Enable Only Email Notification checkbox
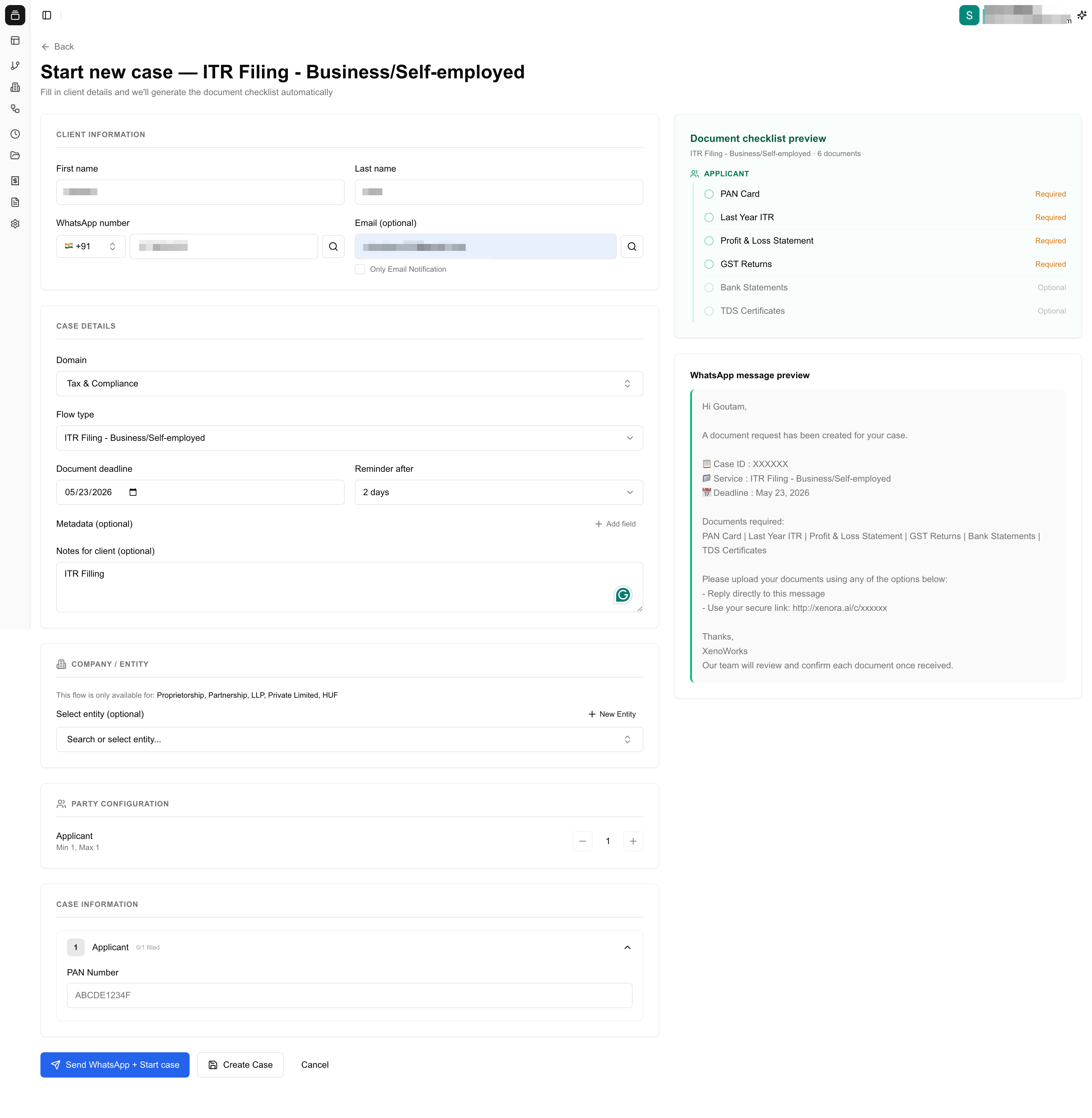Image resolution: width=1092 pixels, height=1118 pixels. [360, 270]
